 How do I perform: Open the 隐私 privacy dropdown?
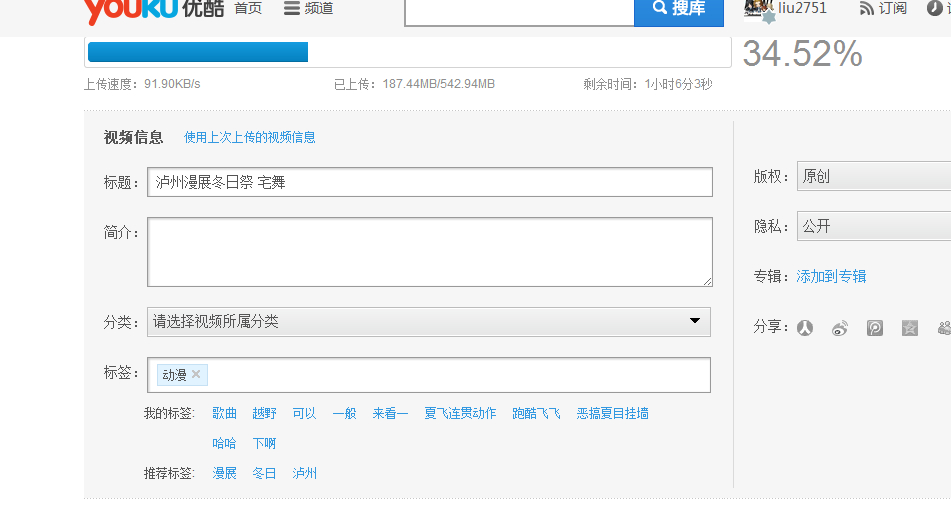[x=874, y=226]
